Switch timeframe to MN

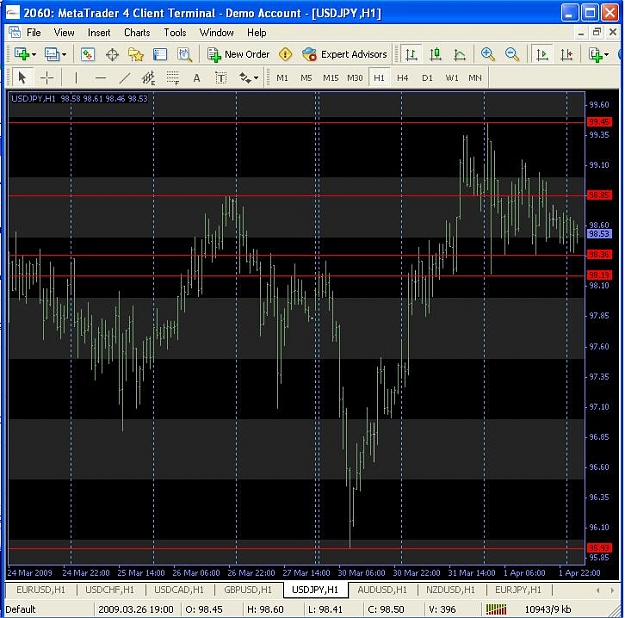(x=475, y=78)
